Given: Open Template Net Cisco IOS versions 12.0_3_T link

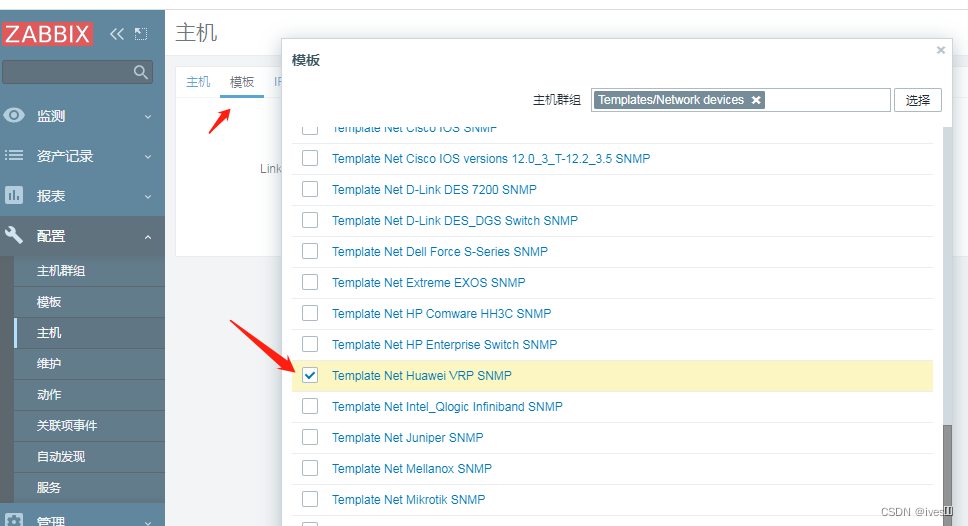Looking at the screenshot, I should click(x=491, y=159).
